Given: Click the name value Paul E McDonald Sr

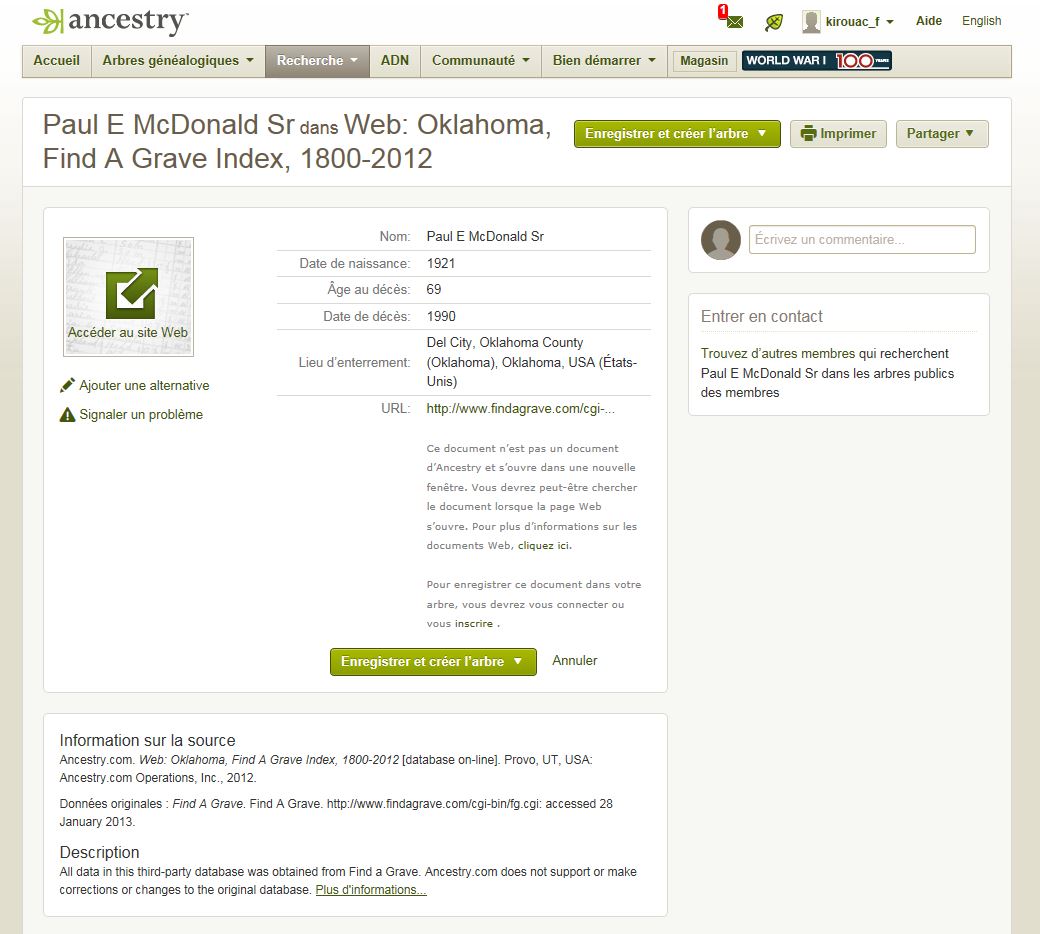Looking at the screenshot, I should click(485, 237).
